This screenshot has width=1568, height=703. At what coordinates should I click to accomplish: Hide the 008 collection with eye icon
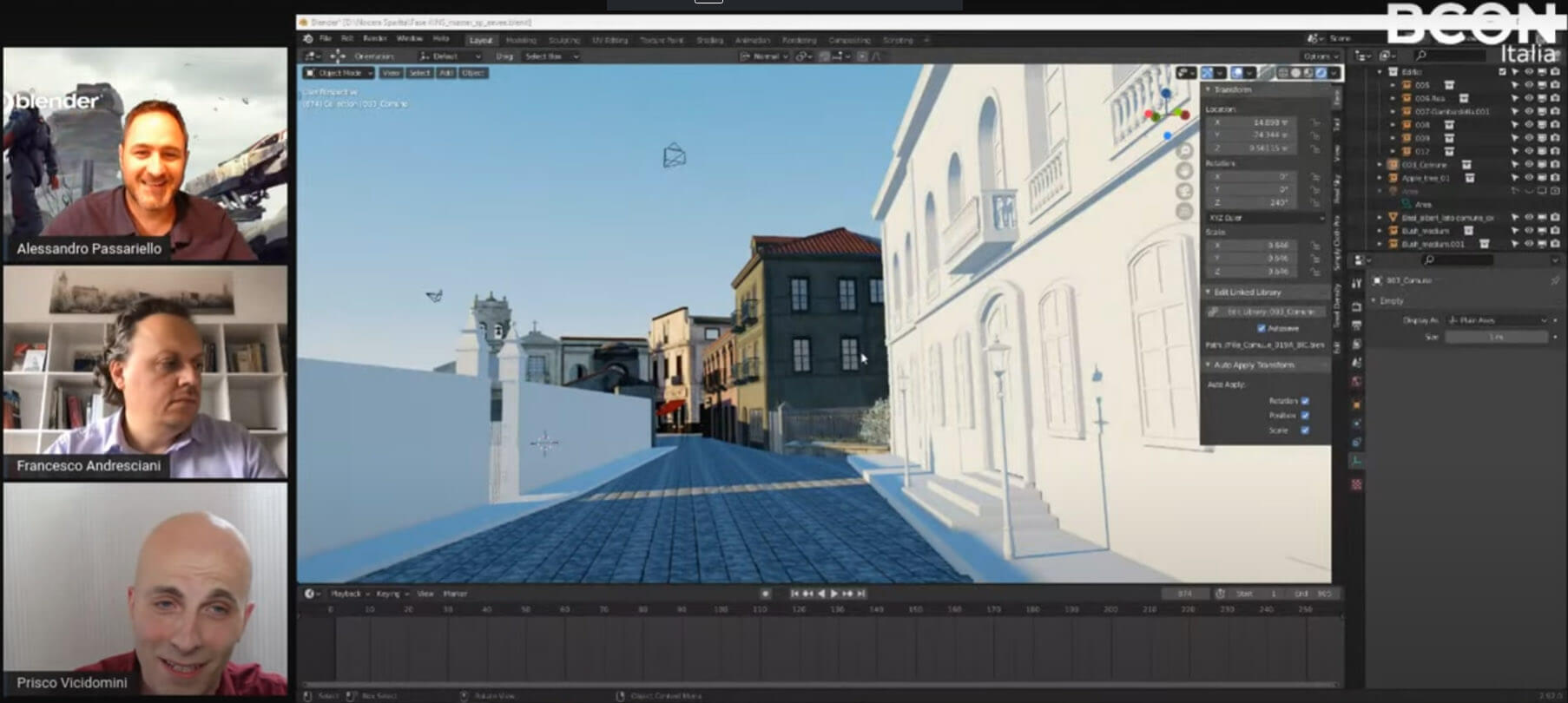(x=1529, y=125)
